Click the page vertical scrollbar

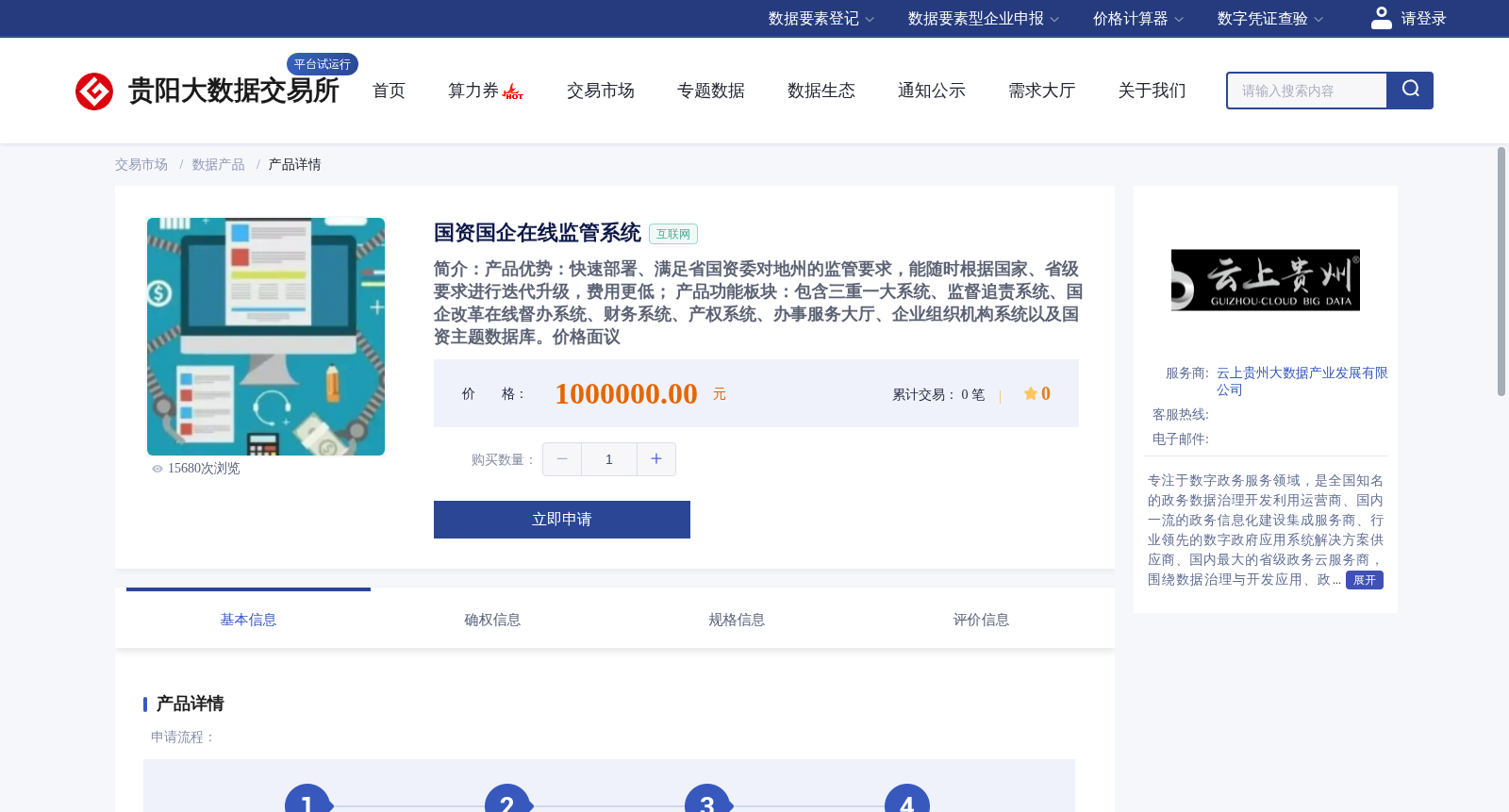point(1501,272)
